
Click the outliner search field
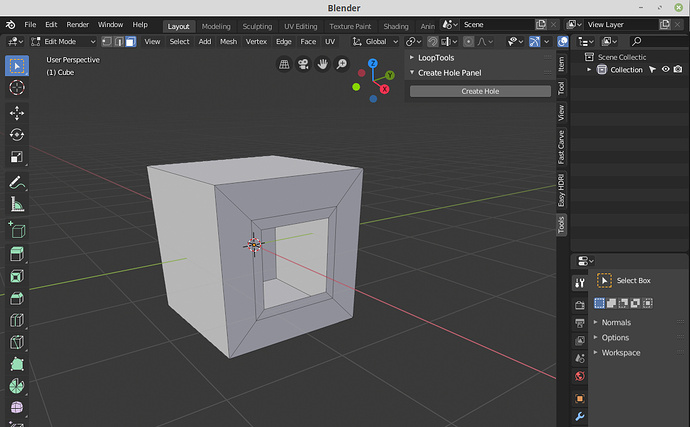tap(660, 41)
